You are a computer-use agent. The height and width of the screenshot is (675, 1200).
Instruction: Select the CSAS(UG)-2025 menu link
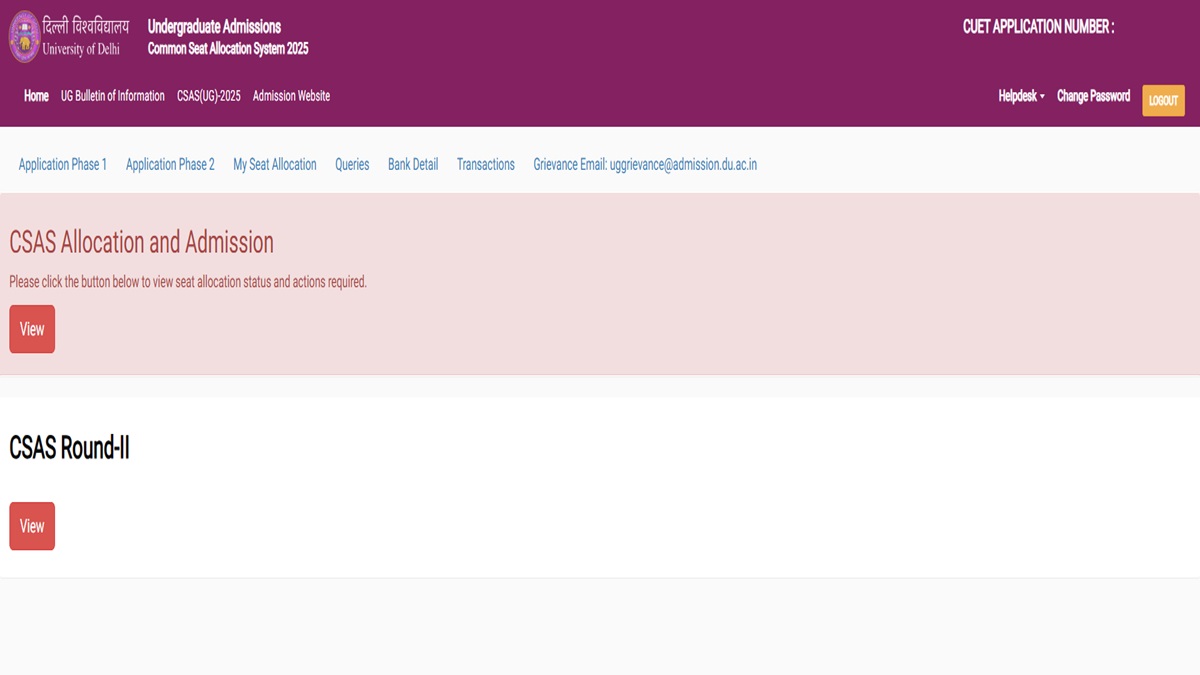pos(208,96)
